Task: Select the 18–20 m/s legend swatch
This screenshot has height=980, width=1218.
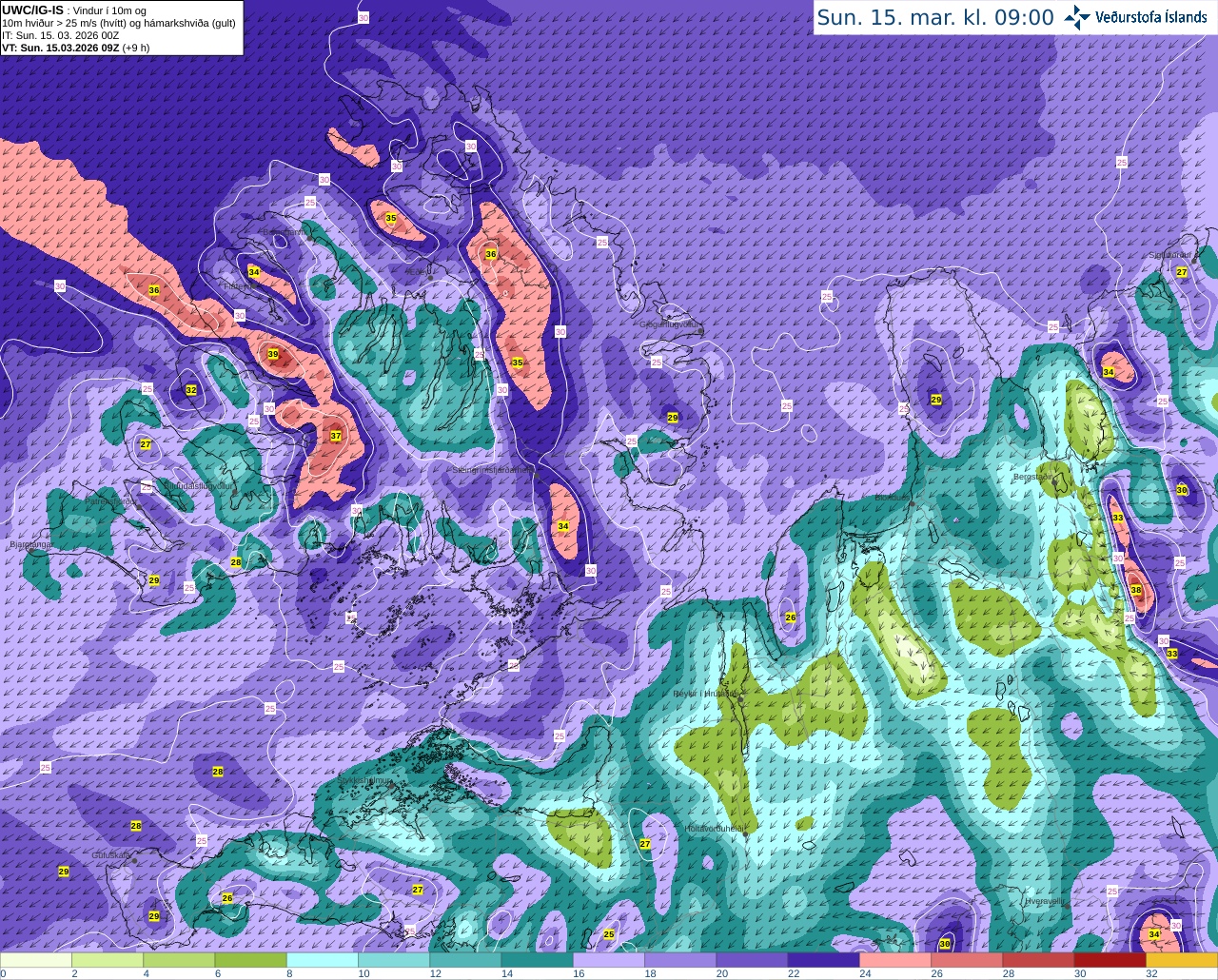Action: 680,960
